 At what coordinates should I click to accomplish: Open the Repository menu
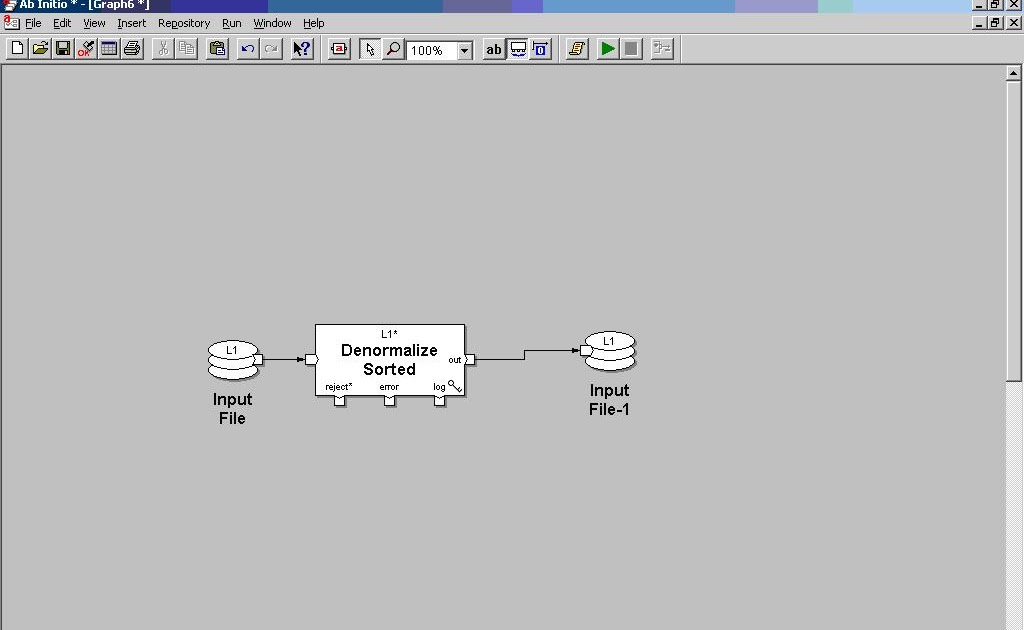pyautogui.click(x=184, y=23)
